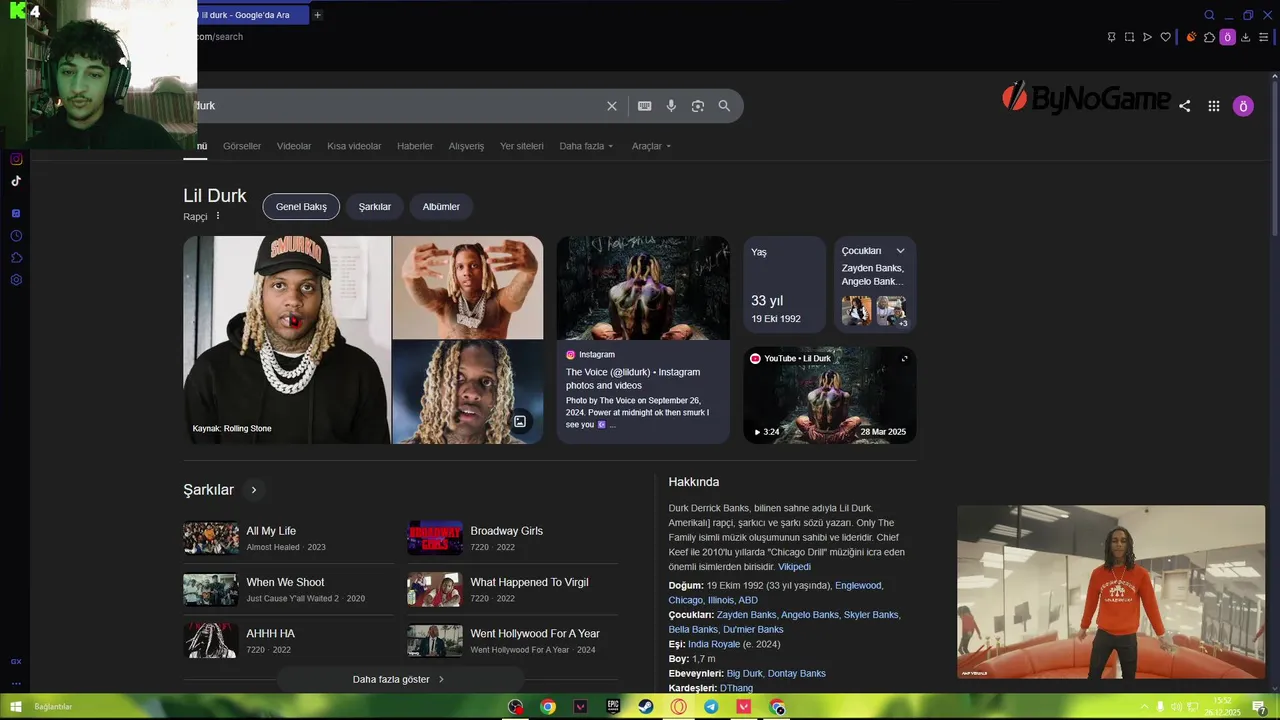
Task: Expand the YouTube video card
Action: [904, 358]
